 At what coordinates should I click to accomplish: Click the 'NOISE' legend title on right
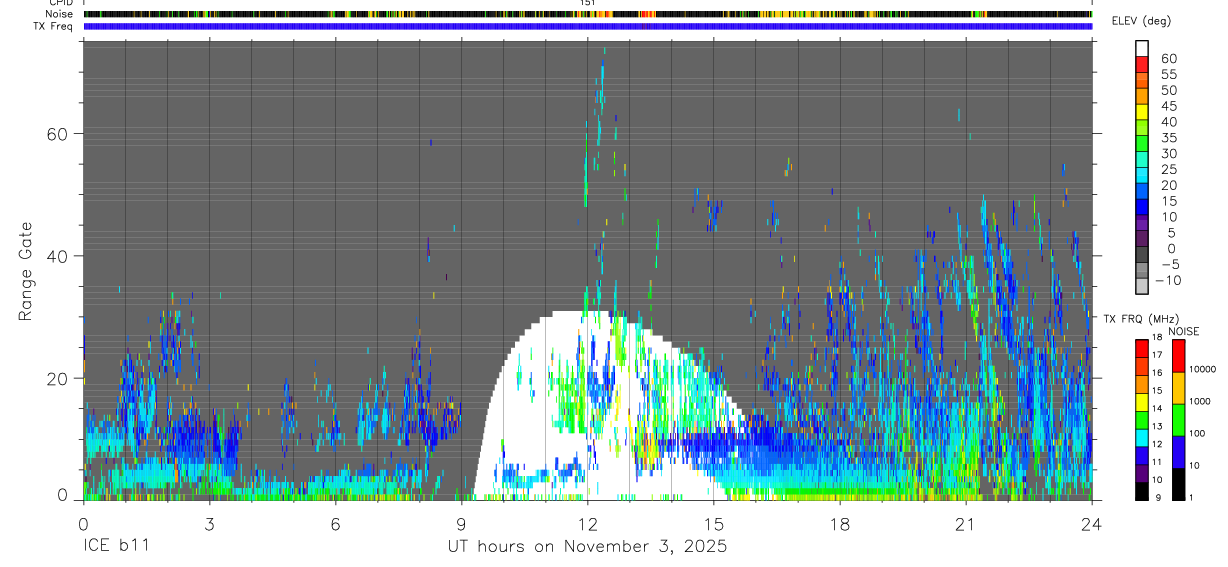click(x=1184, y=331)
